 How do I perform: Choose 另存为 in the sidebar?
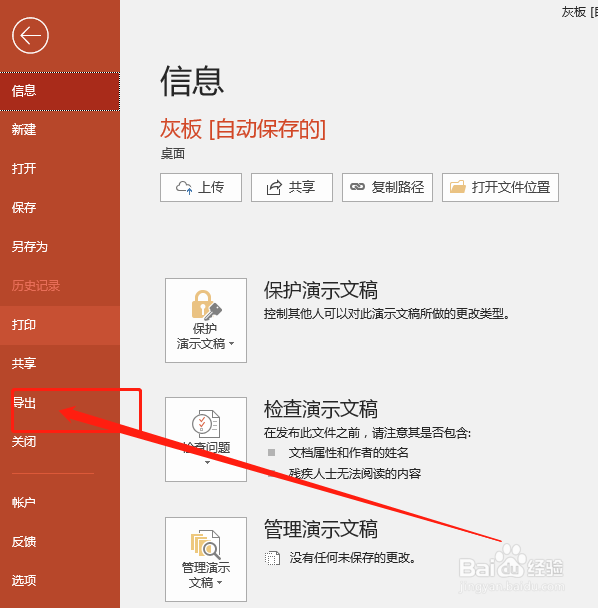[x=60, y=247]
